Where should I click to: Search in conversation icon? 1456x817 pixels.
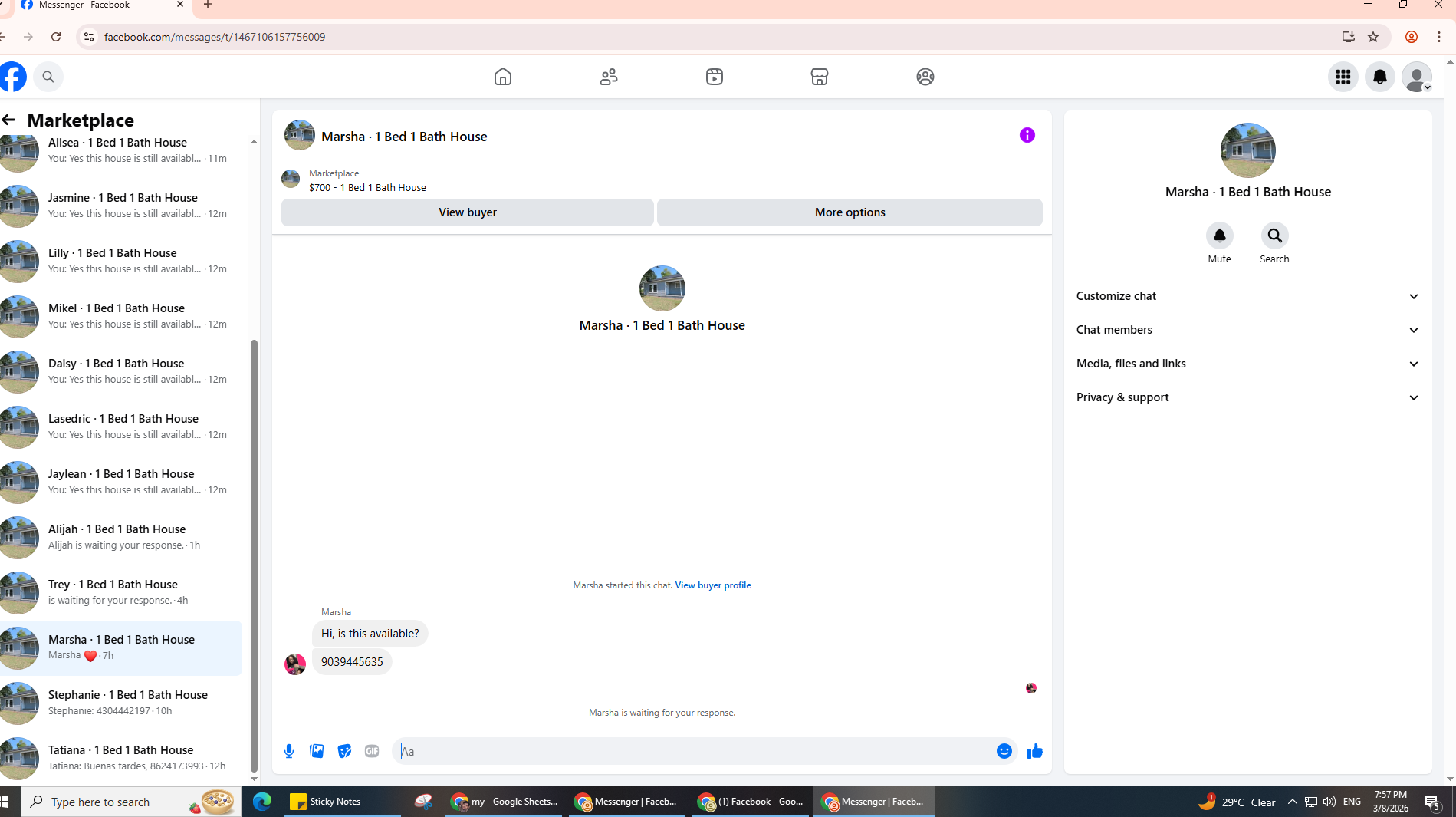1274,236
